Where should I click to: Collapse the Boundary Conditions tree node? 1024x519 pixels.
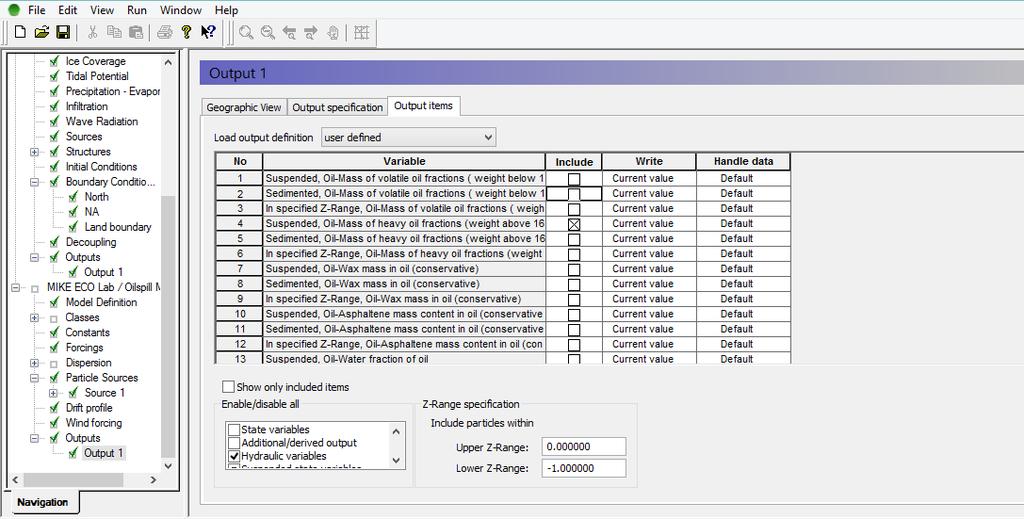point(35,181)
